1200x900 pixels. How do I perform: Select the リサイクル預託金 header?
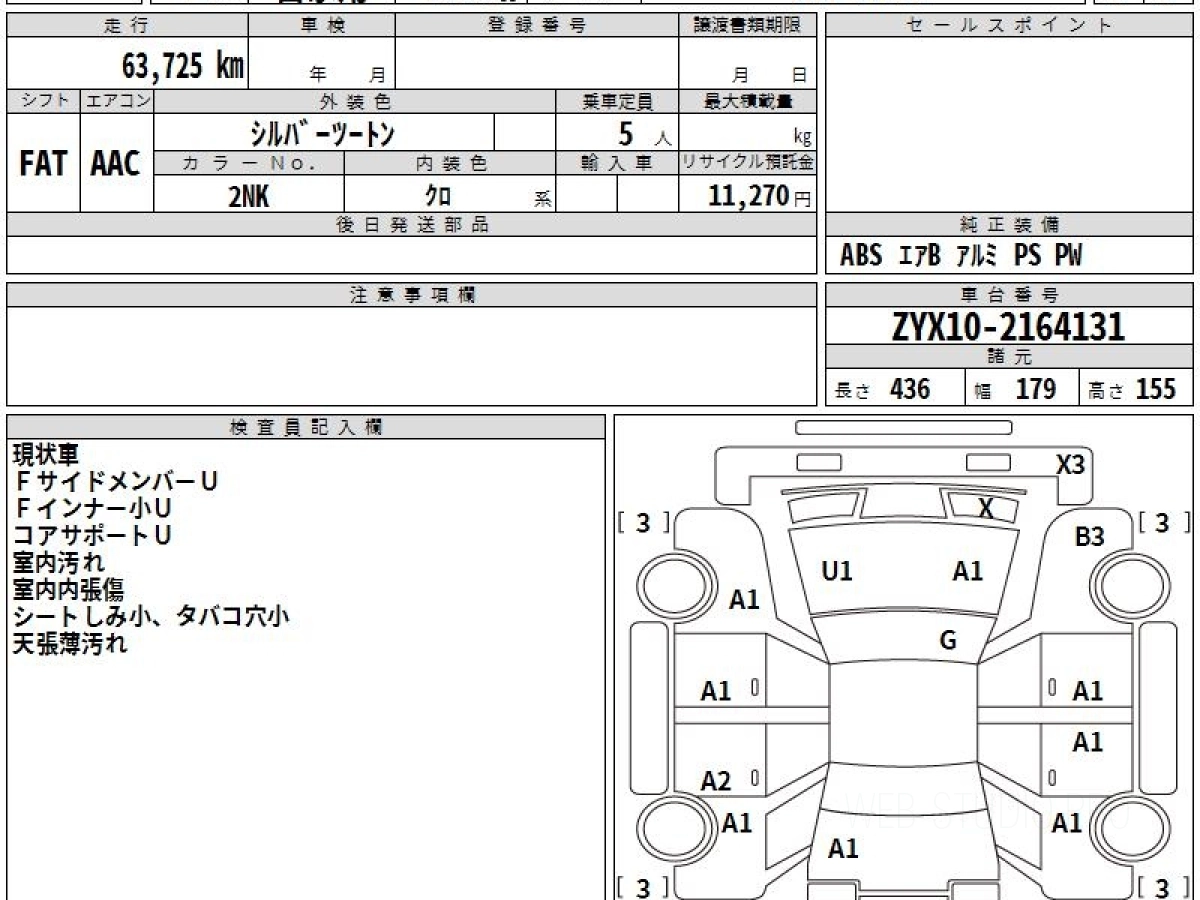(x=747, y=163)
